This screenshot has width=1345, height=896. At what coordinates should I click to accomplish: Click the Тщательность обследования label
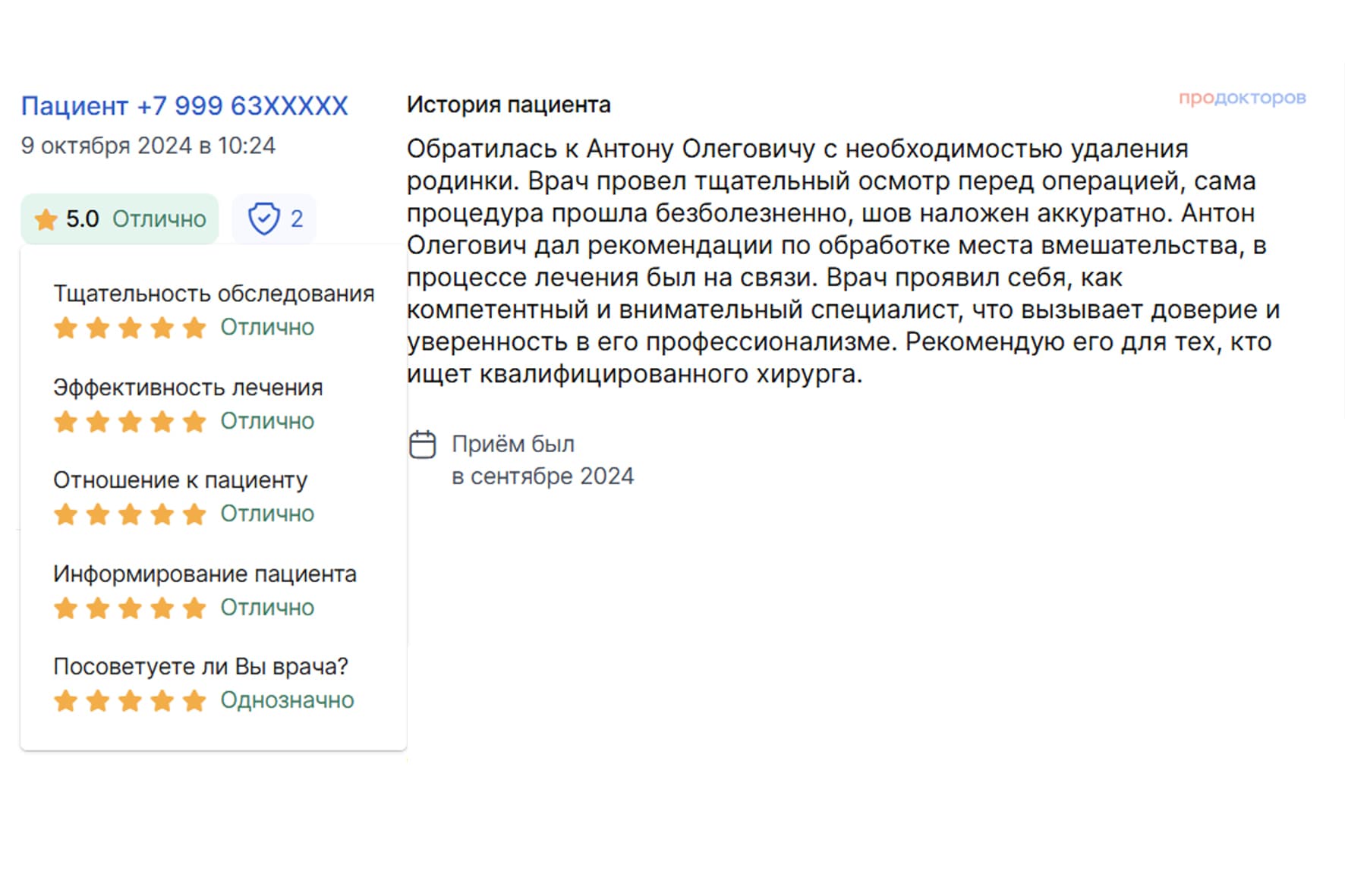tap(214, 294)
